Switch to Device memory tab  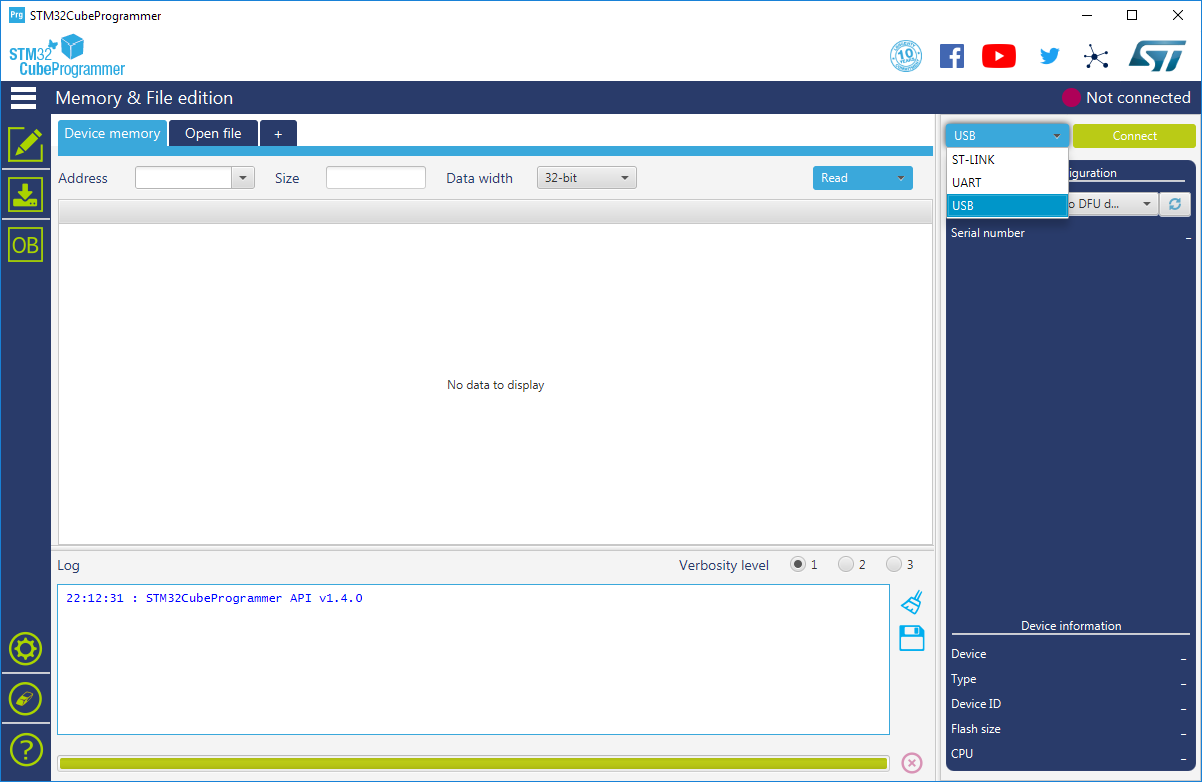coord(112,133)
